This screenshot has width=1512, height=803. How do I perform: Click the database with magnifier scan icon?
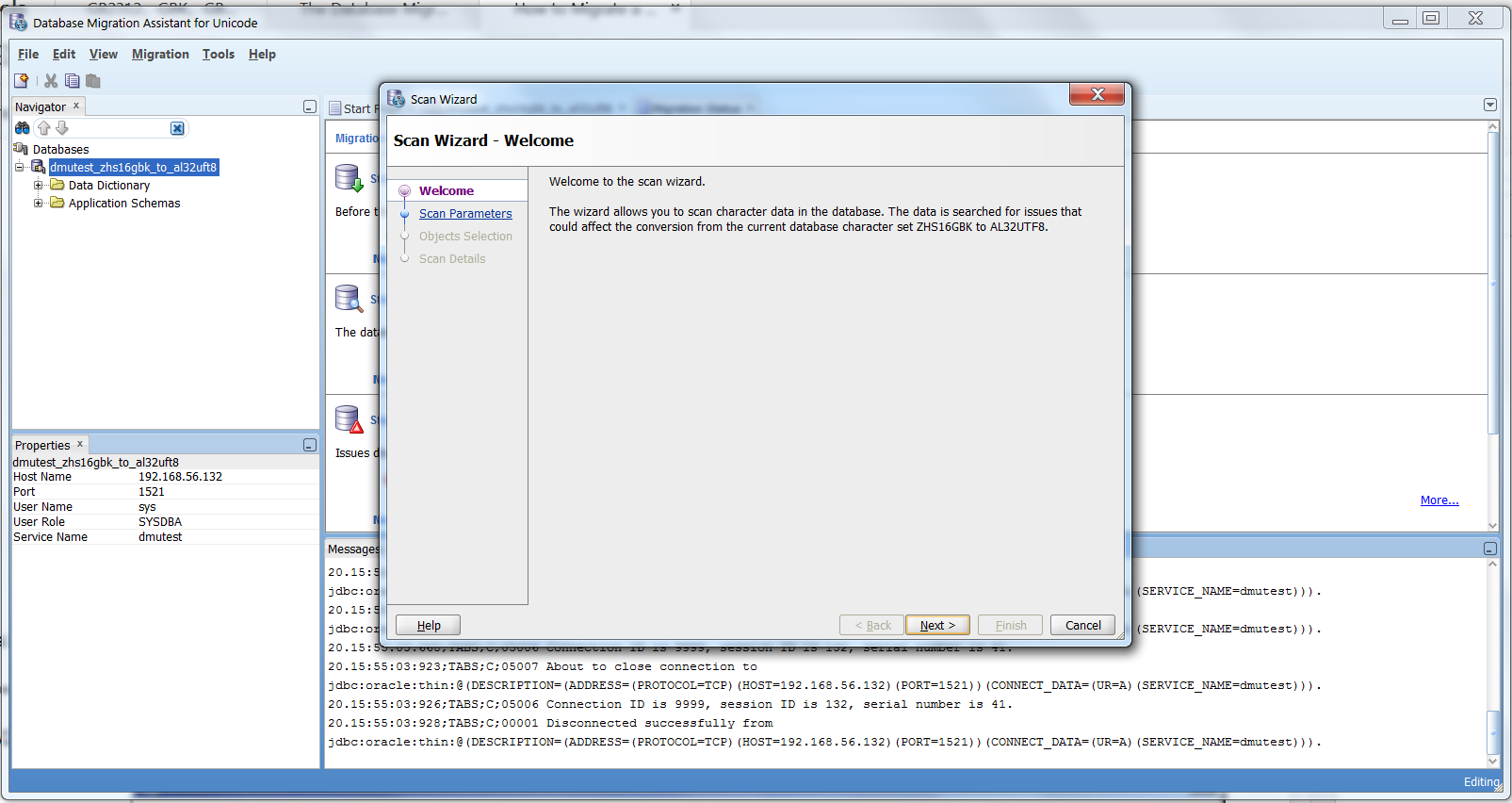click(x=350, y=299)
